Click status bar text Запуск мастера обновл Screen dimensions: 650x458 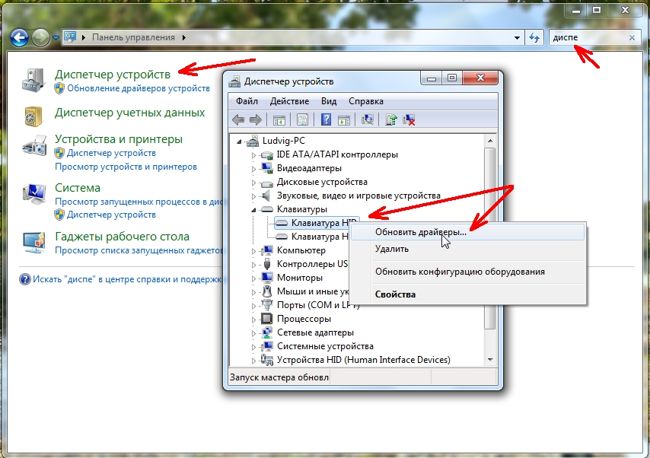coord(279,378)
